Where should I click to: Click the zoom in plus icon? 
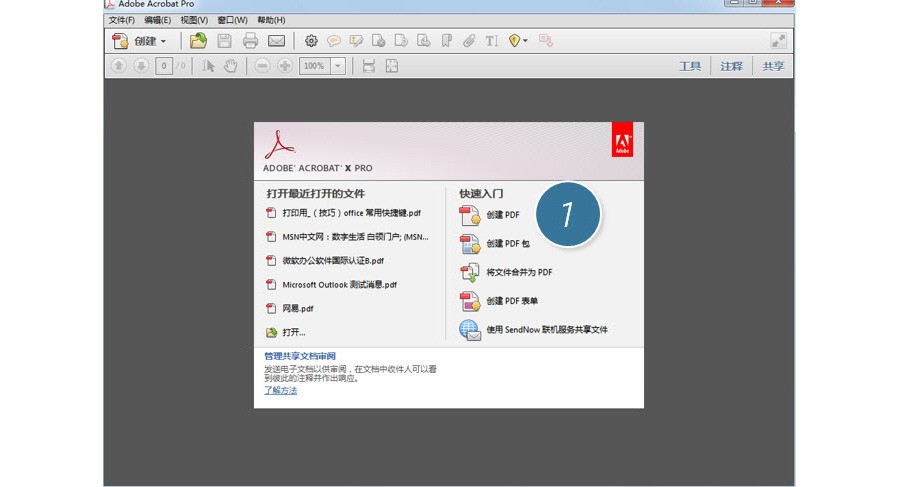point(285,66)
